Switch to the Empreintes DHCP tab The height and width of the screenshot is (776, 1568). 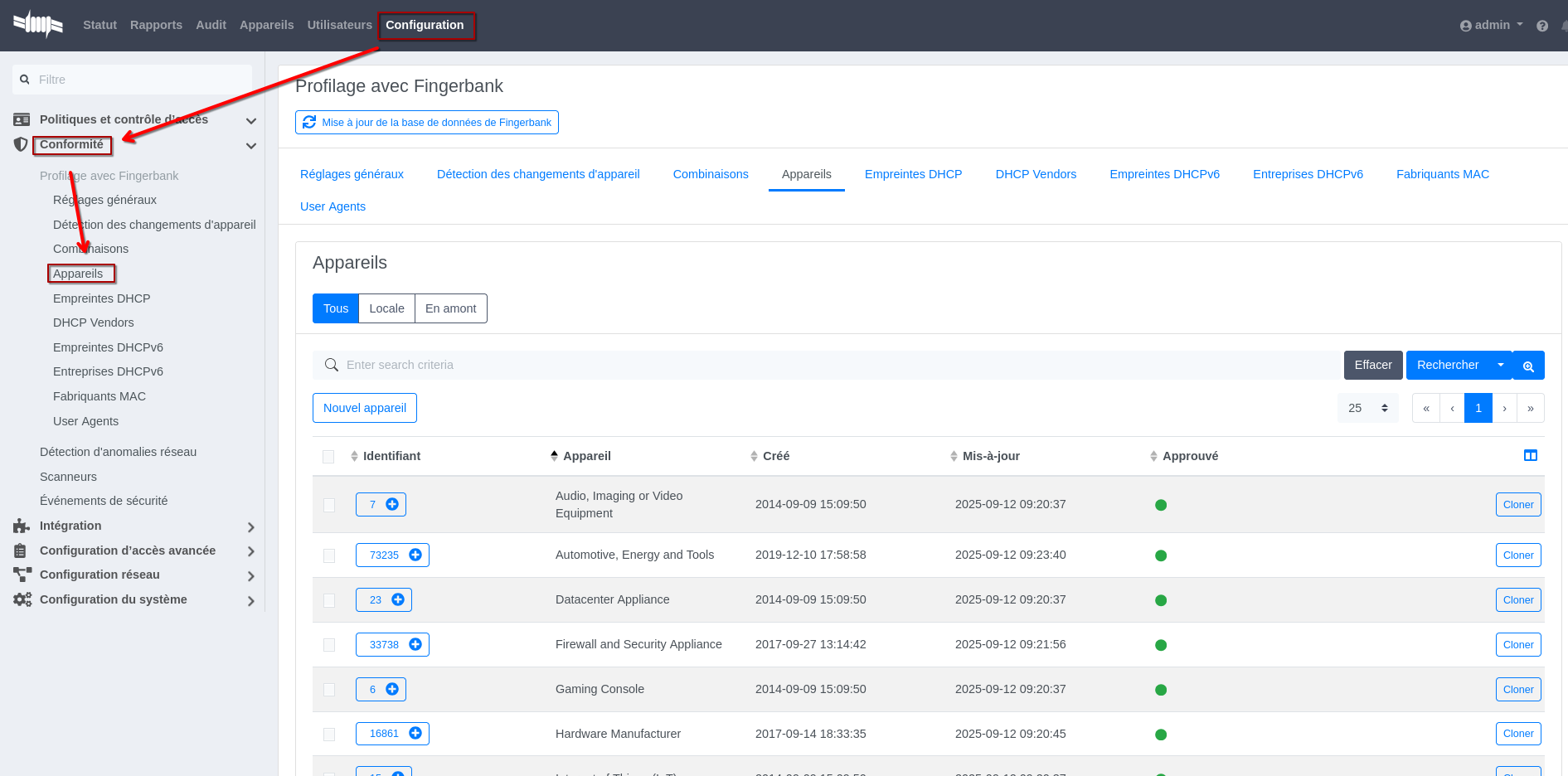point(913,174)
